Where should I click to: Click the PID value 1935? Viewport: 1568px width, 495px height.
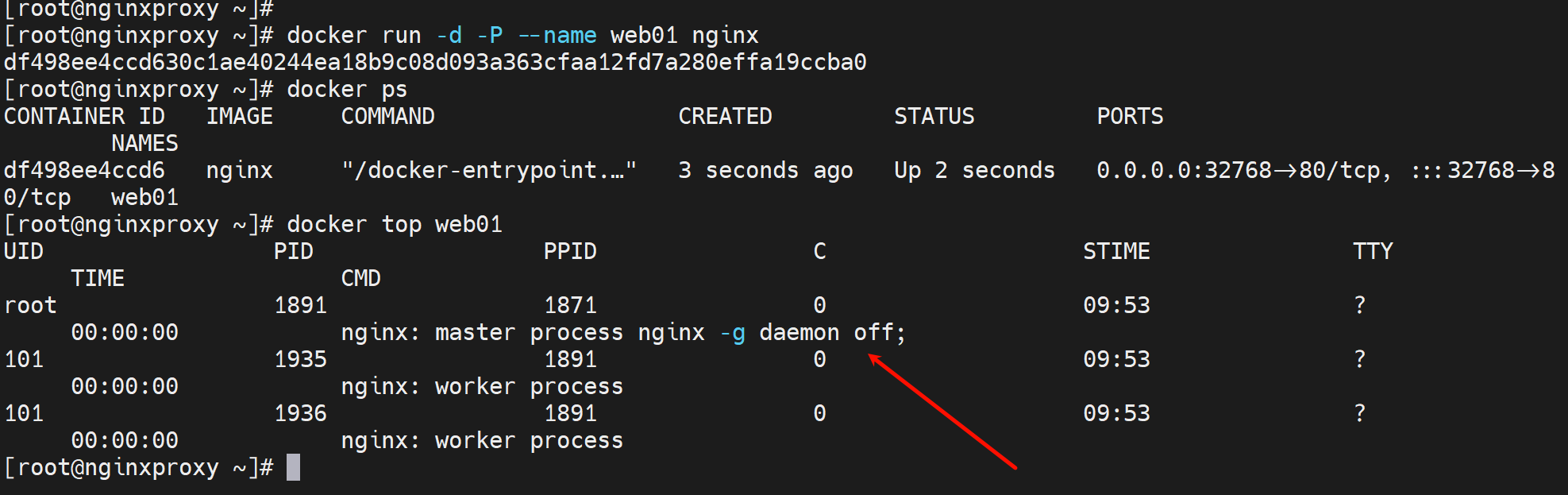click(x=300, y=359)
